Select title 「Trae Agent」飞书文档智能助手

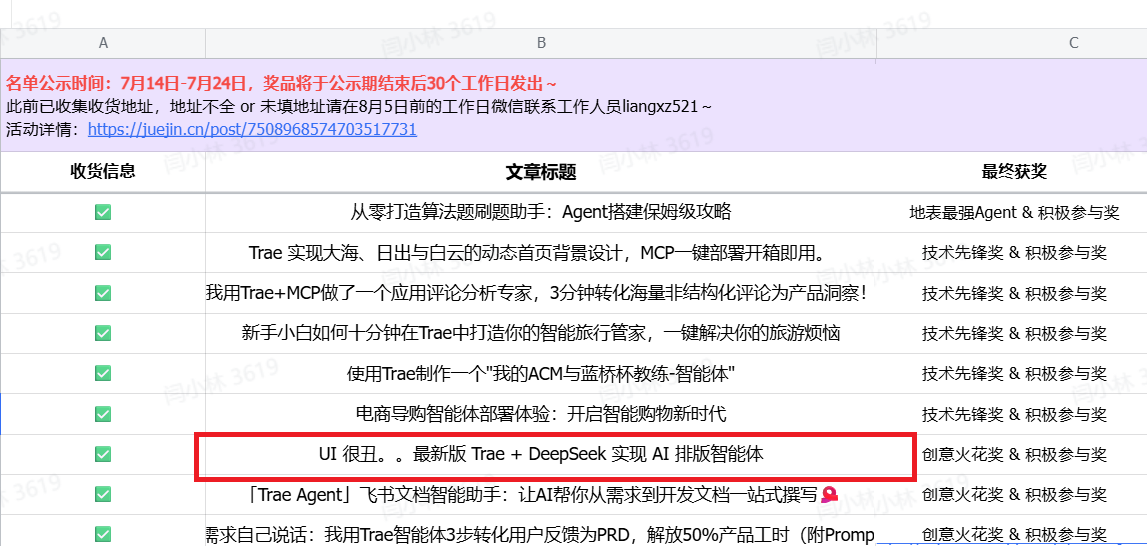click(541, 495)
